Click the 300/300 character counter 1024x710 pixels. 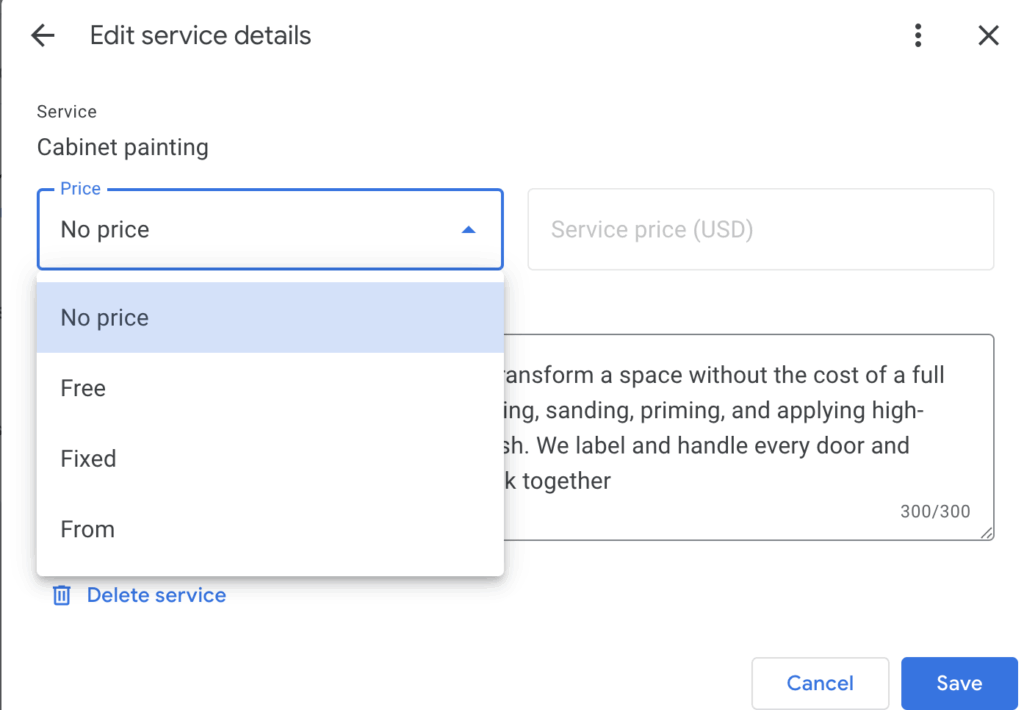(935, 512)
